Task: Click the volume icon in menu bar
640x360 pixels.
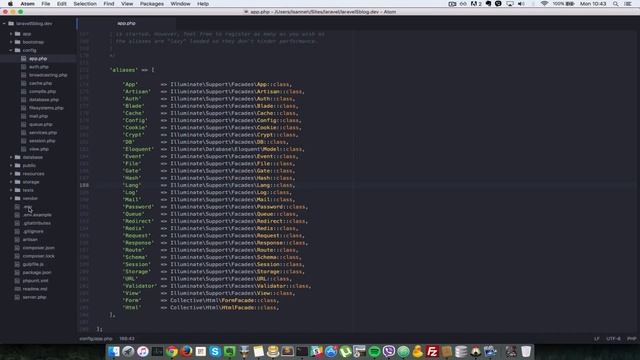Action: (521, 4)
